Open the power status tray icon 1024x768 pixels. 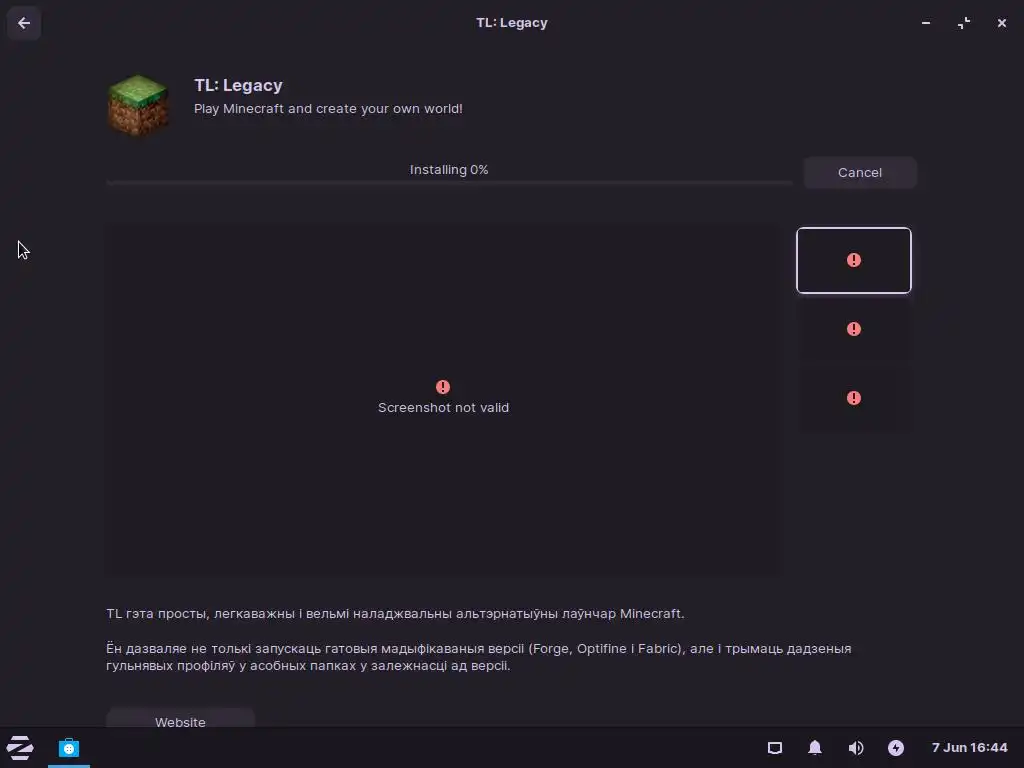pos(896,748)
